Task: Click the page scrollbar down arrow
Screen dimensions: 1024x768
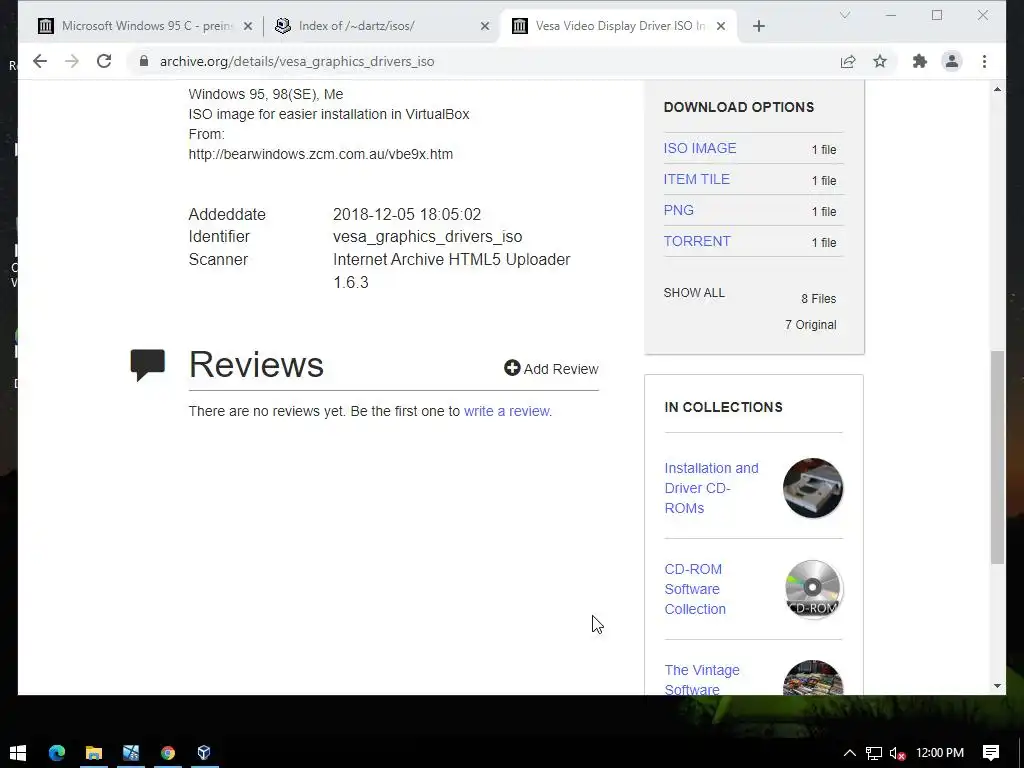Action: point(997,686)
